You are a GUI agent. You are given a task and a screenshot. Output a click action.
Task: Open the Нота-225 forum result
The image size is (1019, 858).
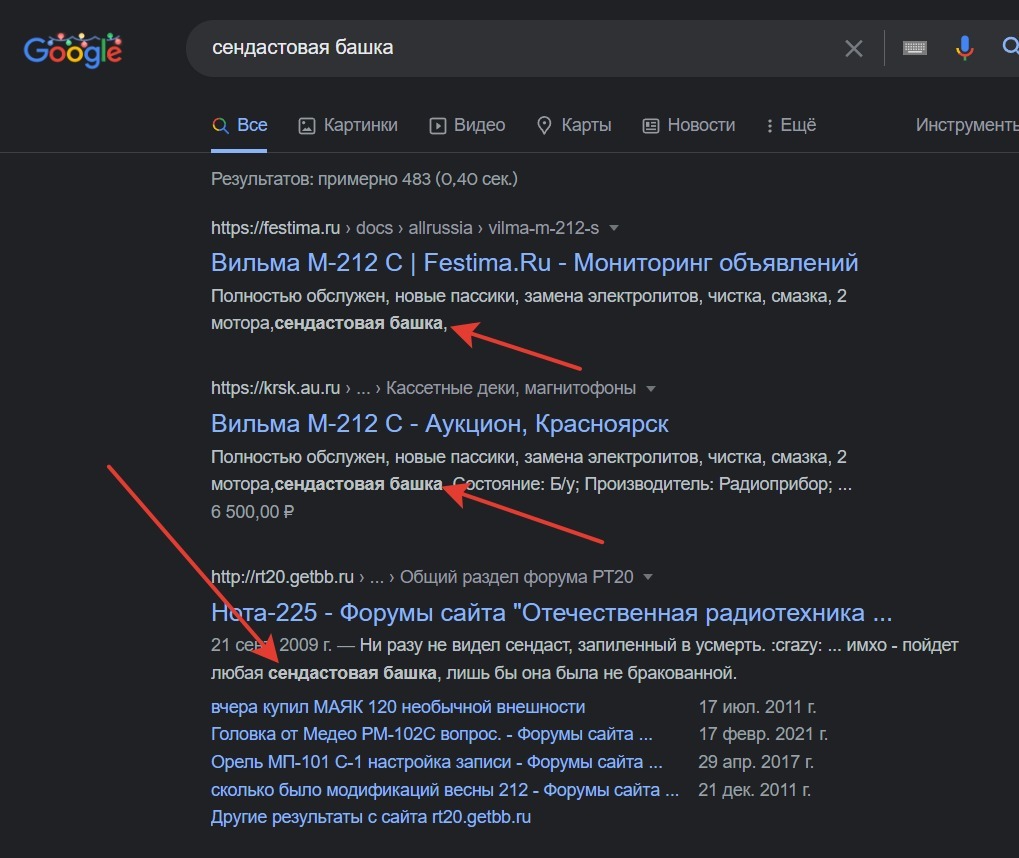[x=551, y=612]
